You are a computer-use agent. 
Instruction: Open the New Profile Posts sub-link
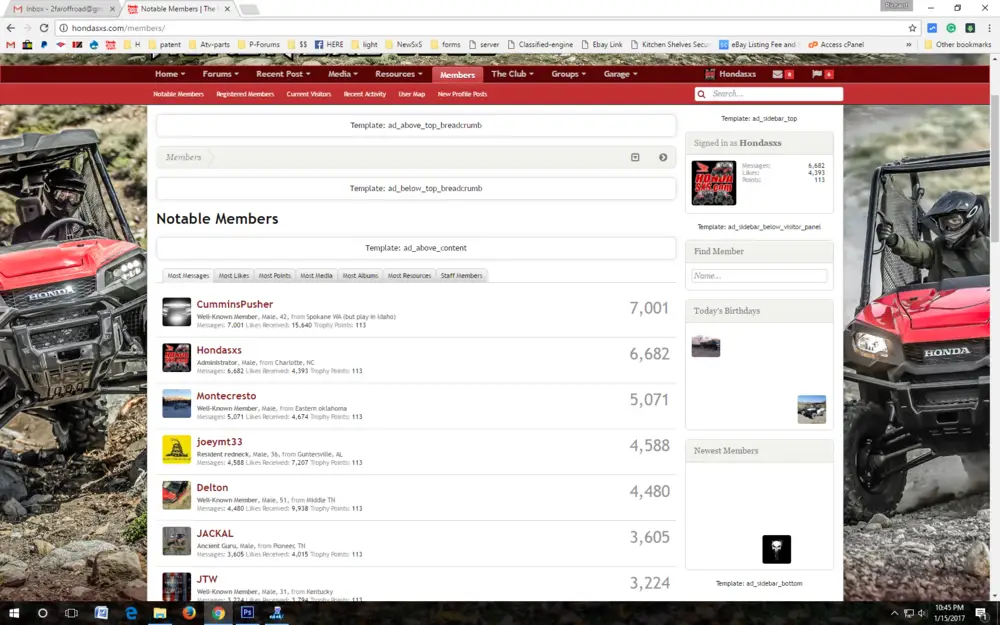tap(462, 94)
